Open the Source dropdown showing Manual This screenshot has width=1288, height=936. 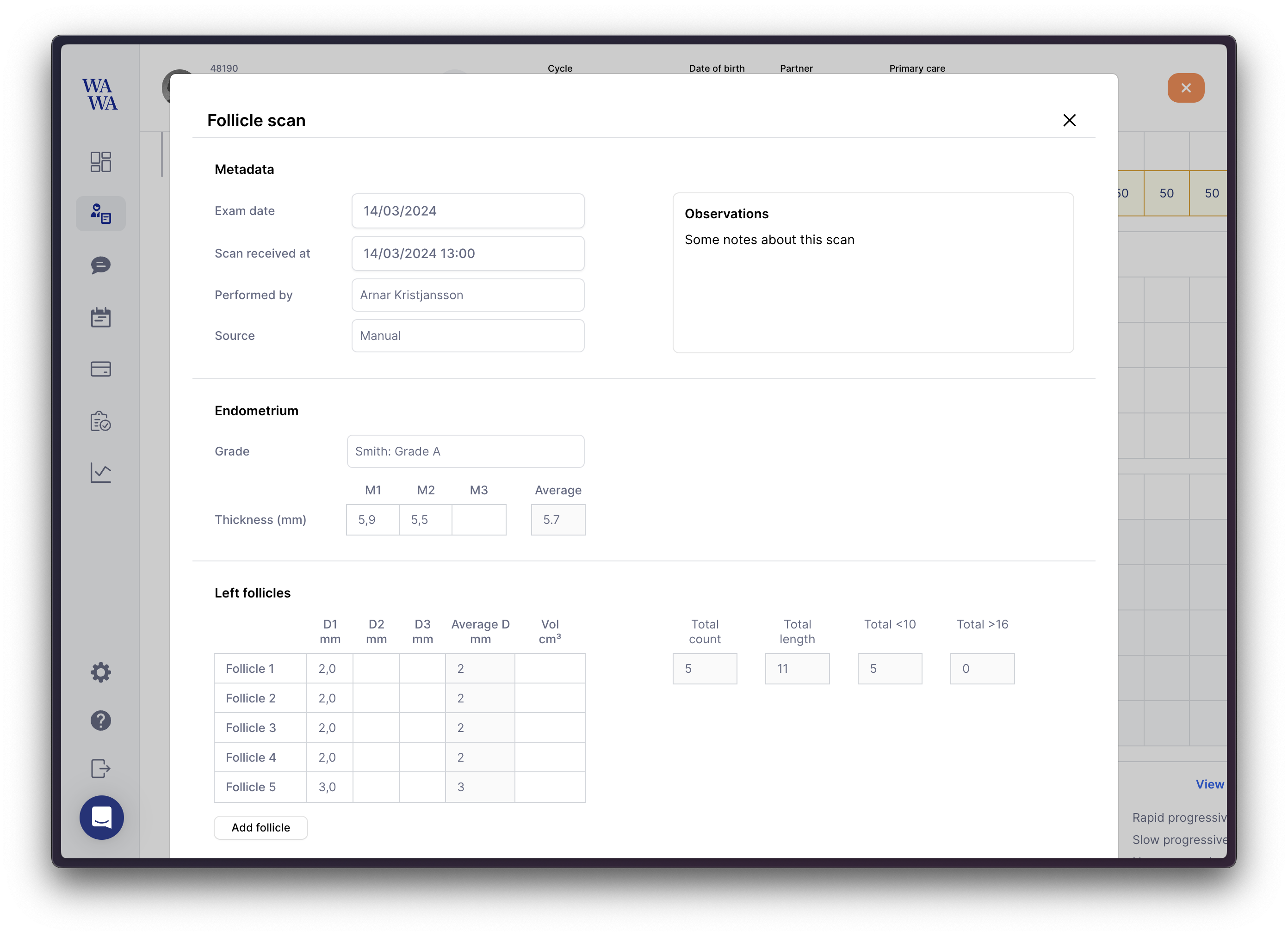[467, 336]
